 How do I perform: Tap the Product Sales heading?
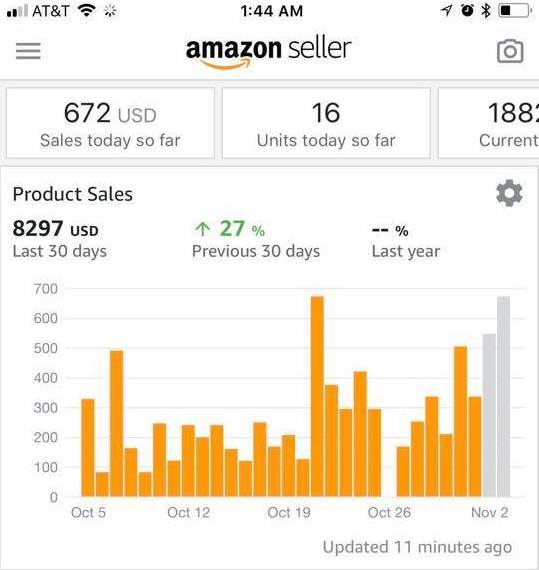coord(73,194)
